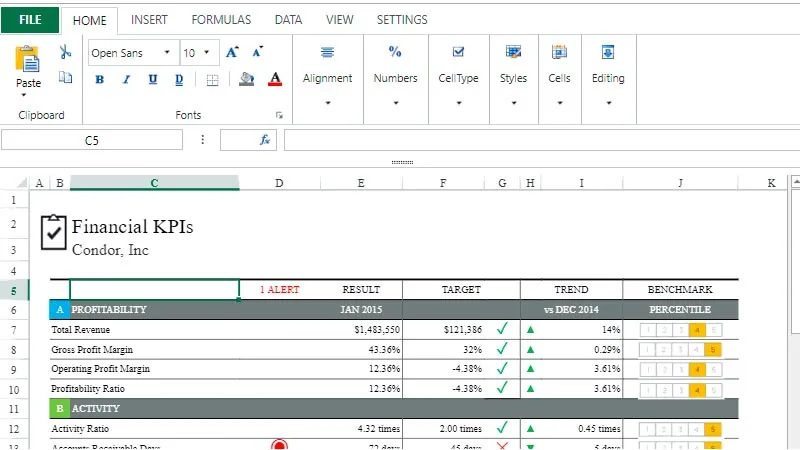800x450 pixels.
Task: Switch to the FORMULAS tab
Action: point(221,20)
